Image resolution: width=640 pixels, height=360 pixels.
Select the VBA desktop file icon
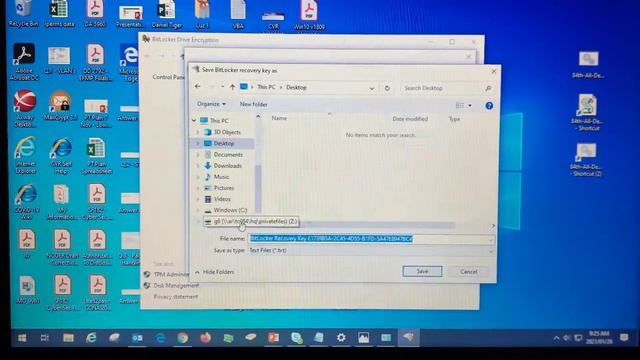coord(238,13)
